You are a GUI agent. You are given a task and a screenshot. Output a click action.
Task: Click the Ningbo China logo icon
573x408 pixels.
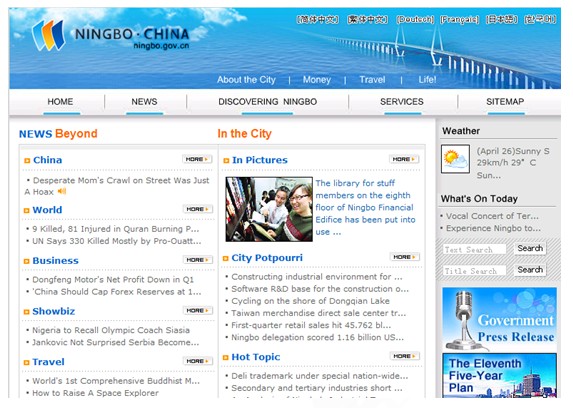coord(48,35)
